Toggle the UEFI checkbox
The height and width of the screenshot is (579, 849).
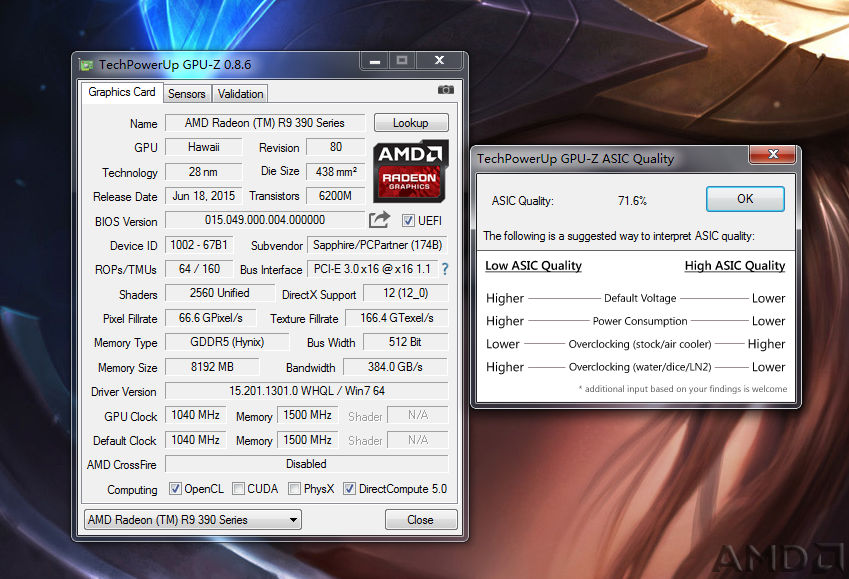pyautogui.click(x=408, y=220)
